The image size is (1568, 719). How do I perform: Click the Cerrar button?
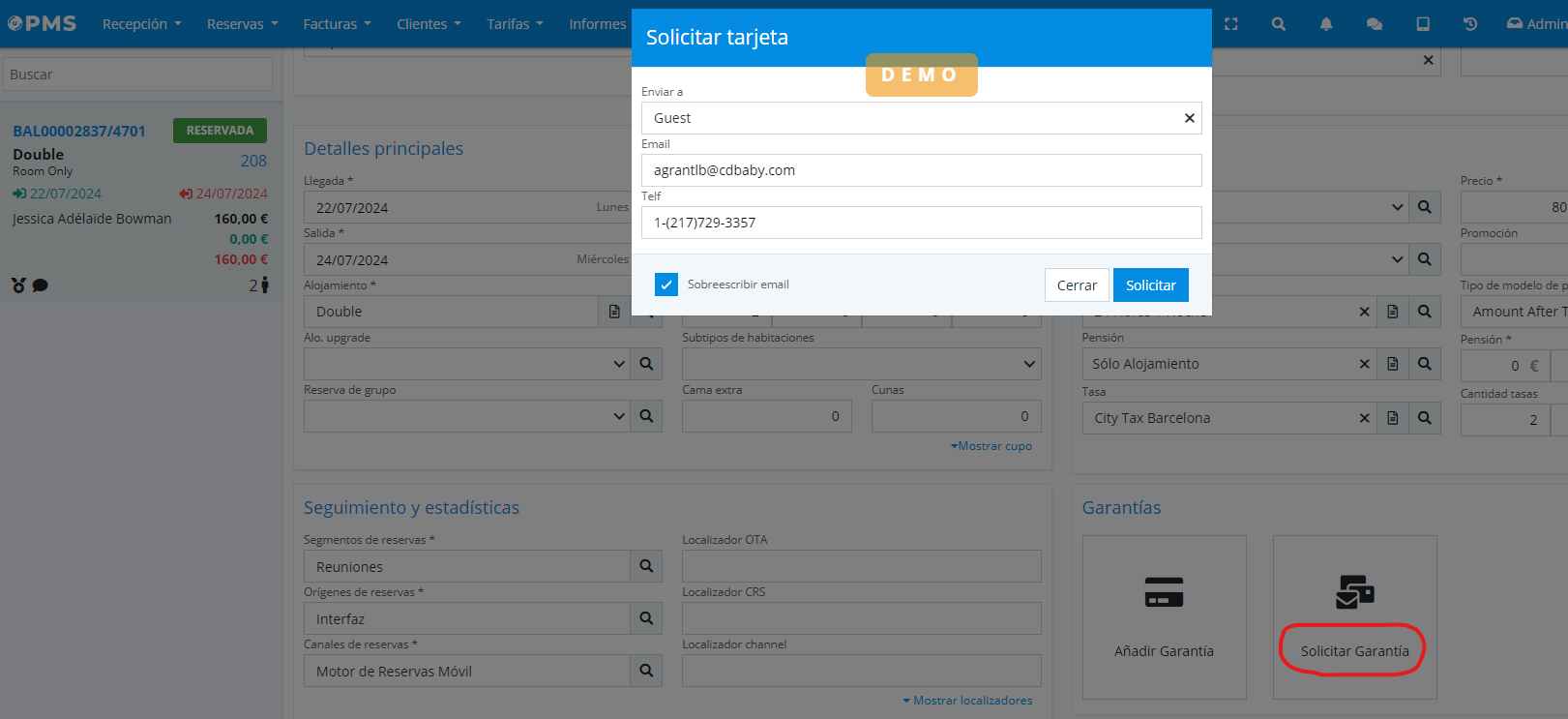1077,285
